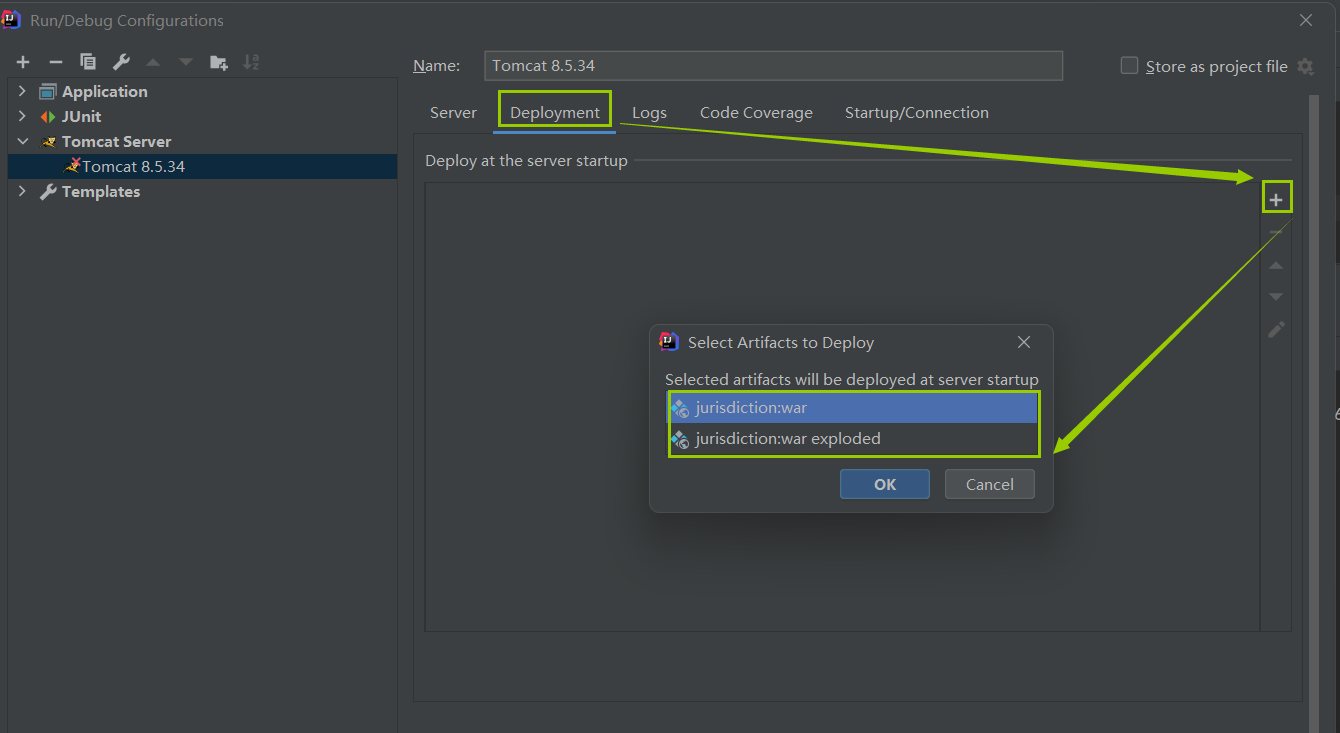This screenshot has width=1340, height=733.
Task: Click the Application type icon
Action: click(48, 91)
